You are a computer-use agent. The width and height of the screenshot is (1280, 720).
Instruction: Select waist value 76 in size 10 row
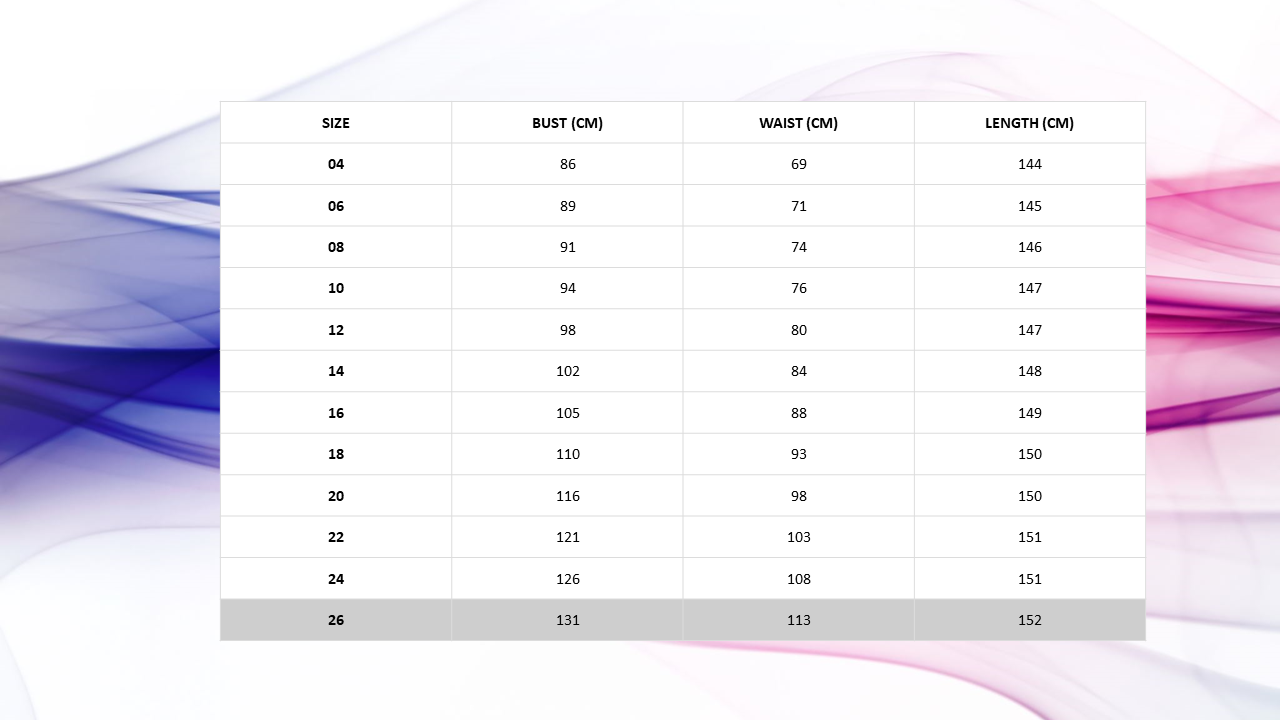798,288
